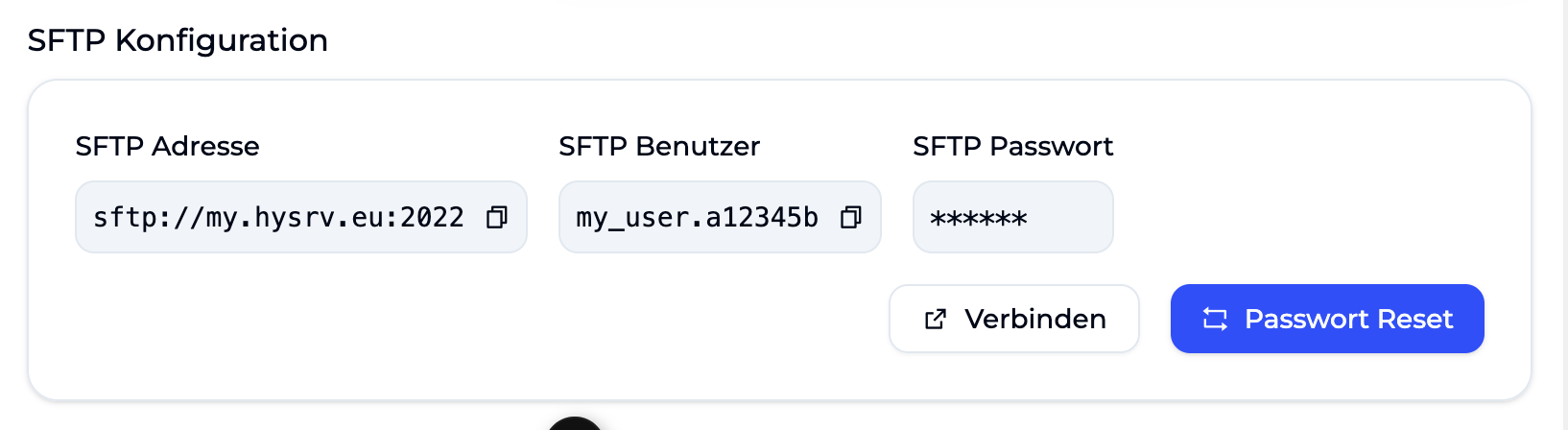
Task: Click the a12345b suffix in the username field
Action: click(762, 218)
